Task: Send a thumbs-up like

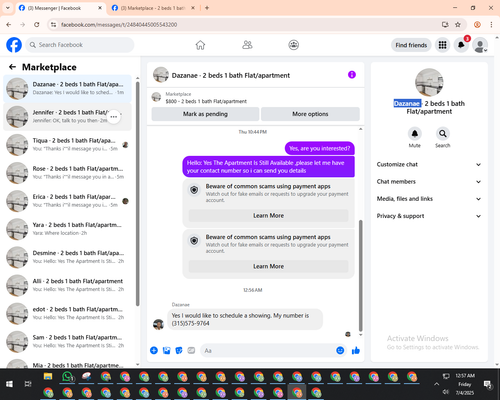Action: [x=356, y=350]
